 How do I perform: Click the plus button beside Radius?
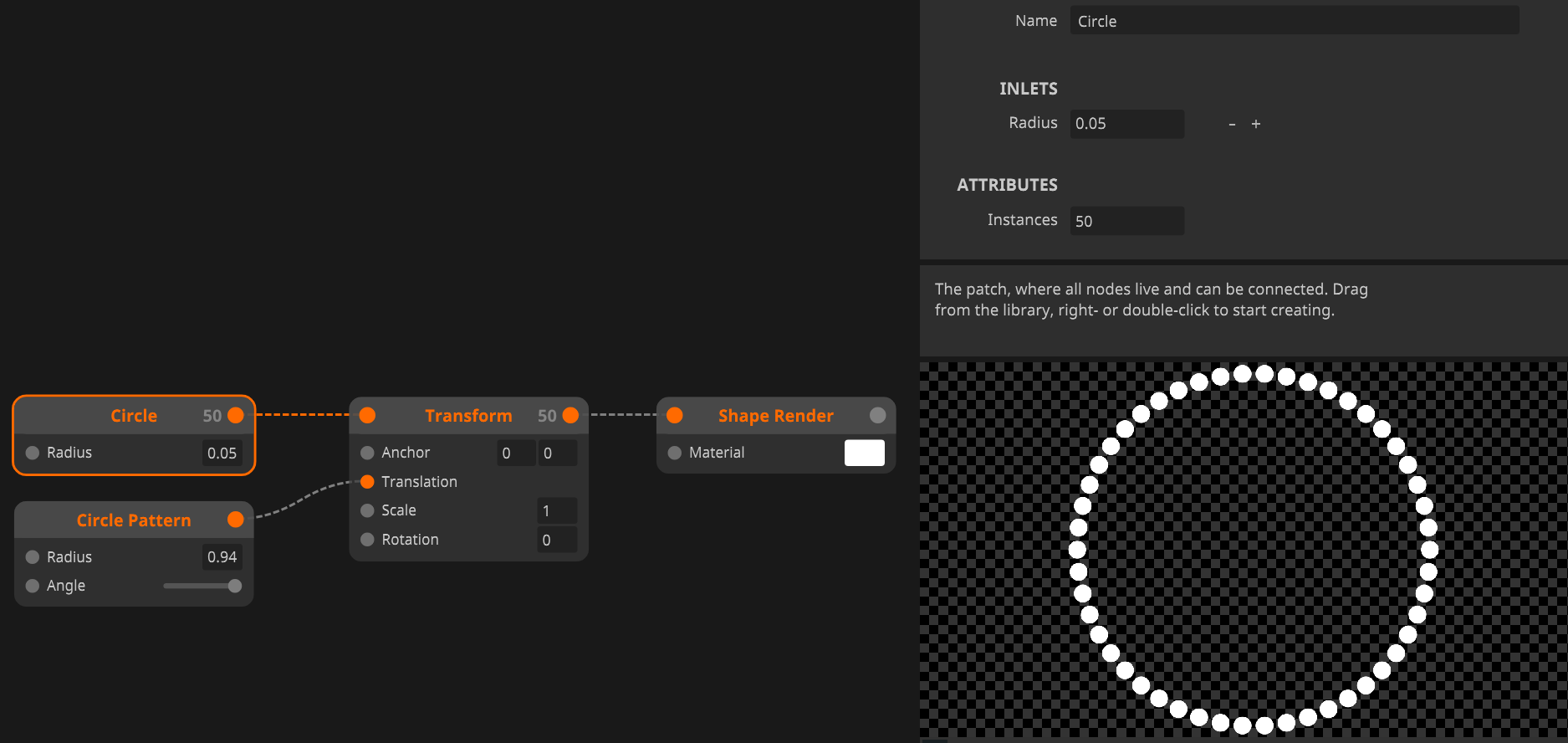tap(1256, 124)
